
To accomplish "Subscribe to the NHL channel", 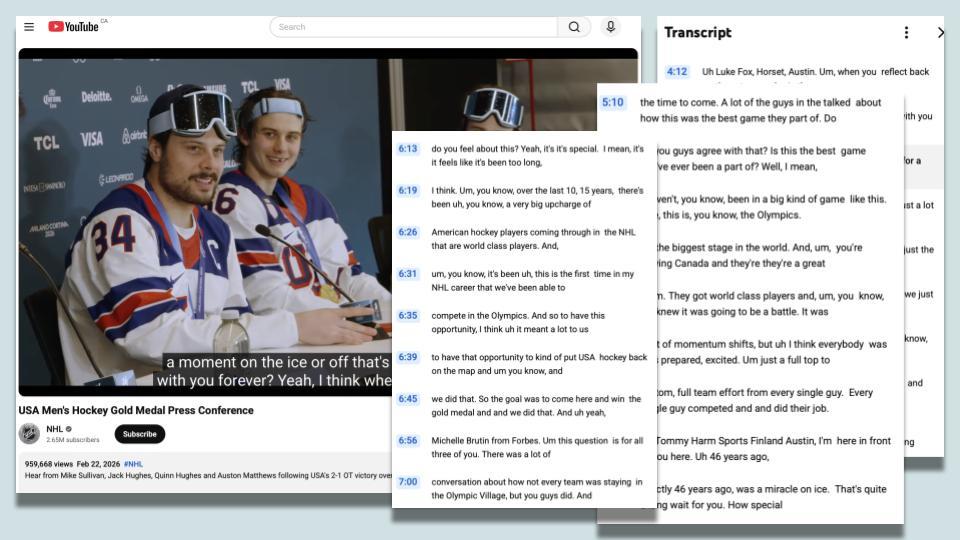I will coord(139,434).
